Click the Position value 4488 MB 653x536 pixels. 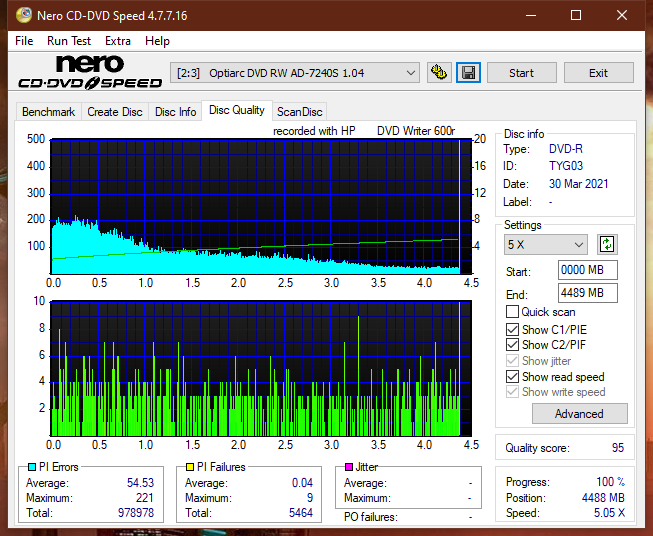603,498
